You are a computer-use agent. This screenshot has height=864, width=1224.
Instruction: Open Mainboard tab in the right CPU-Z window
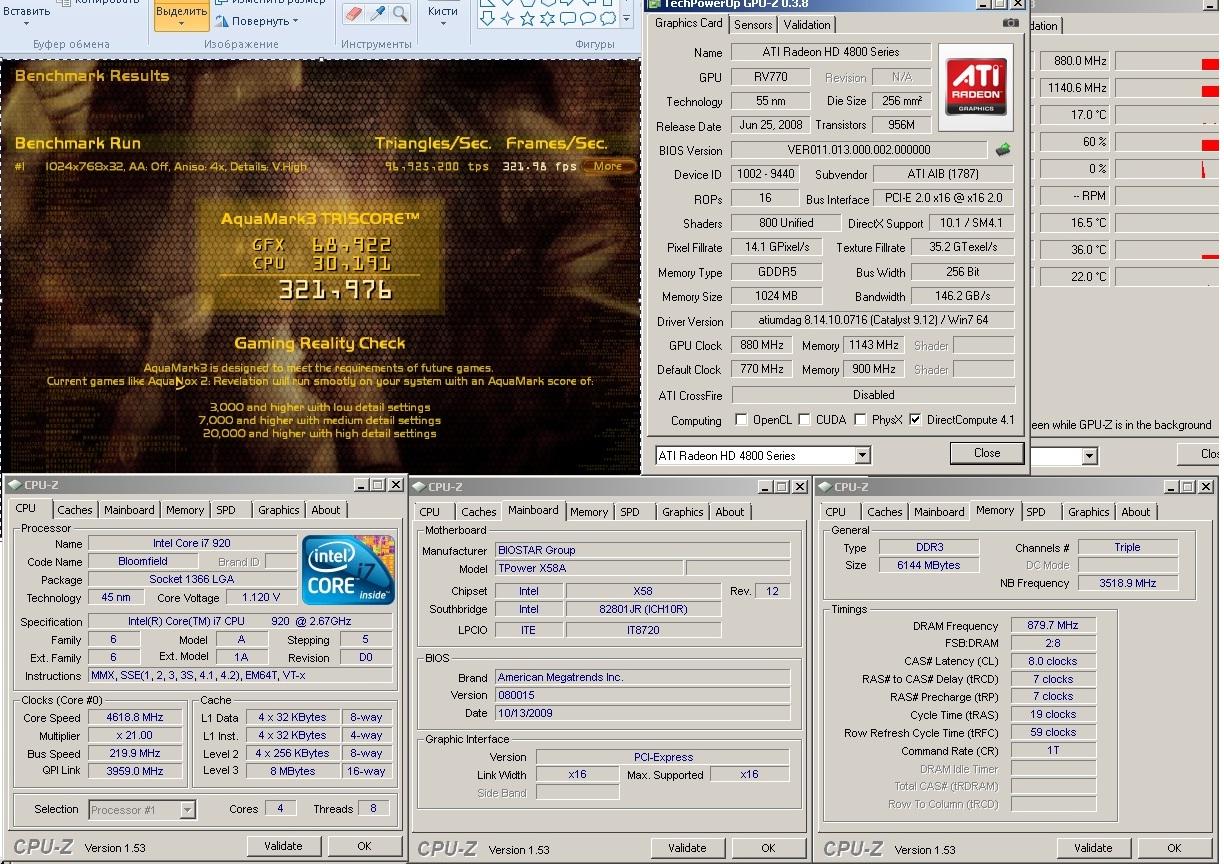940,512
